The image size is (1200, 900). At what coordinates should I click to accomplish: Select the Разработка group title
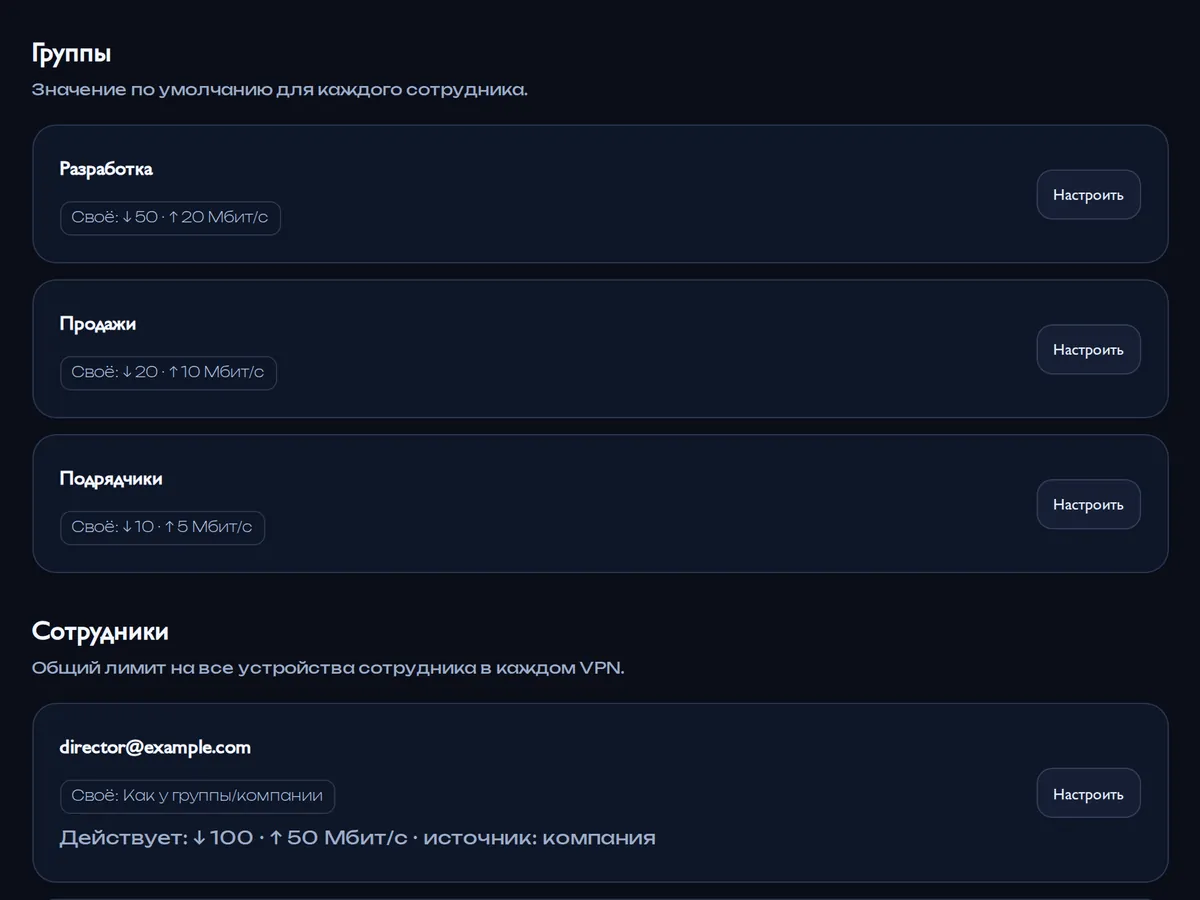(x=106, y=169)
